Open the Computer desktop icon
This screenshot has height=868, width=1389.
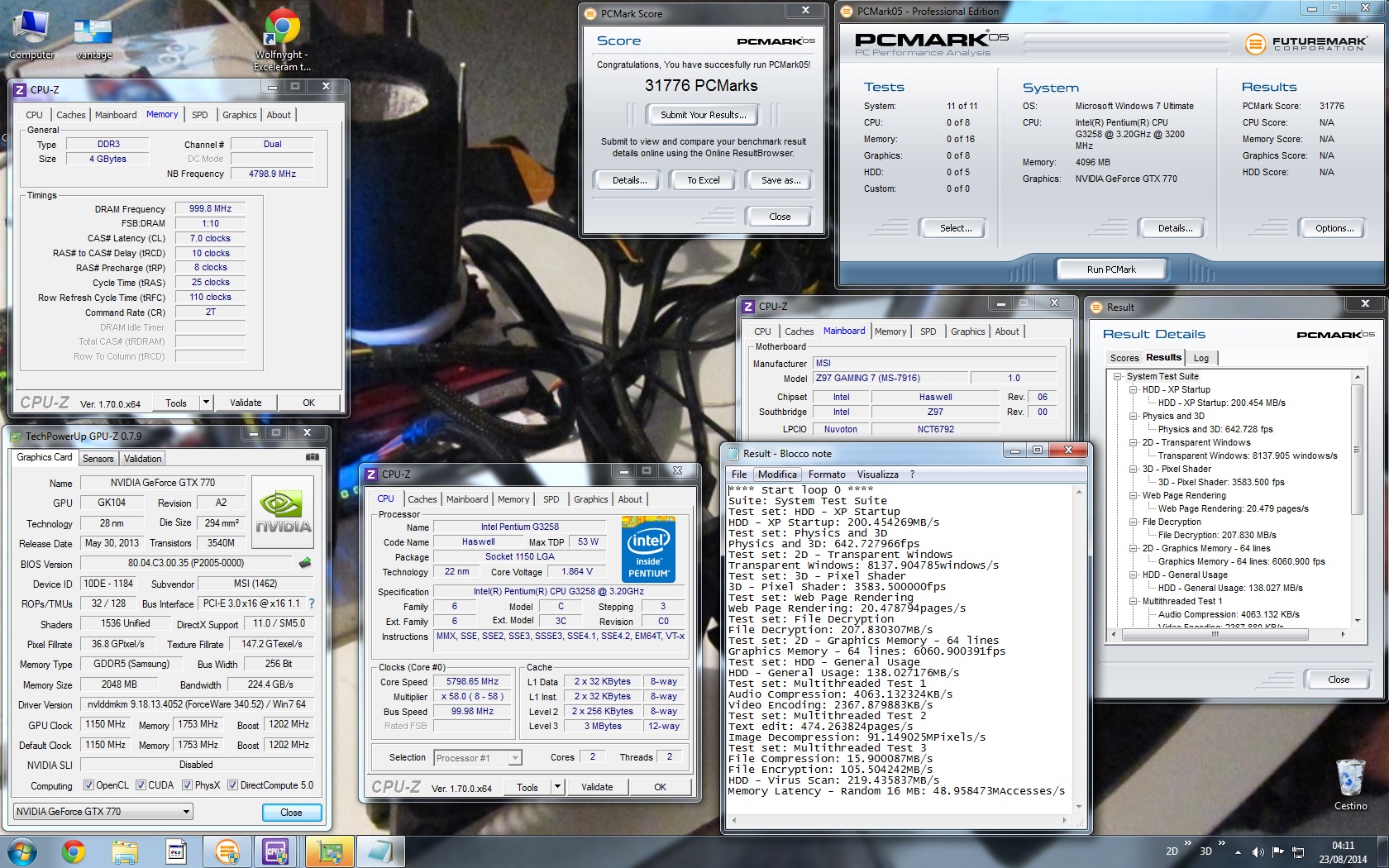tap(31, 34)
